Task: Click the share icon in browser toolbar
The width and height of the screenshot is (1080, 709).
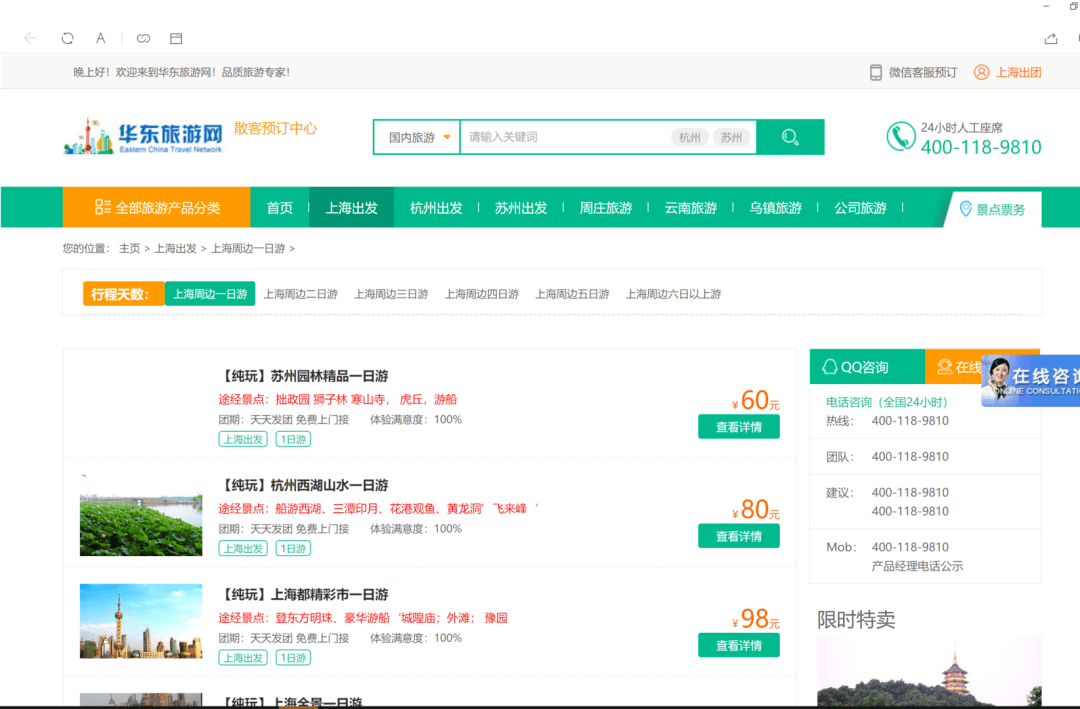Action: [1050, 38]
